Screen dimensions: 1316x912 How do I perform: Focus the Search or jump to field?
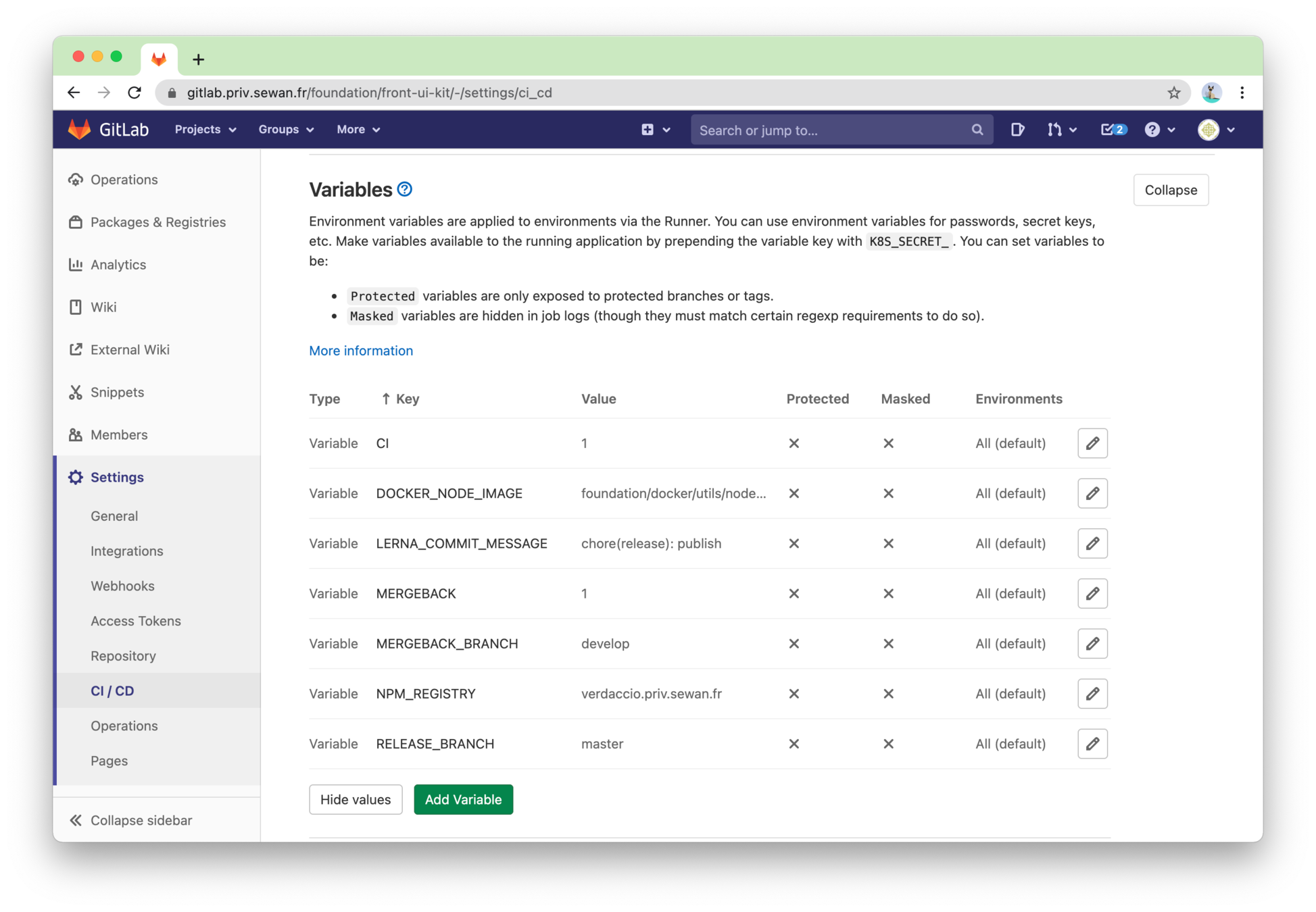click(x=831, y=130)
